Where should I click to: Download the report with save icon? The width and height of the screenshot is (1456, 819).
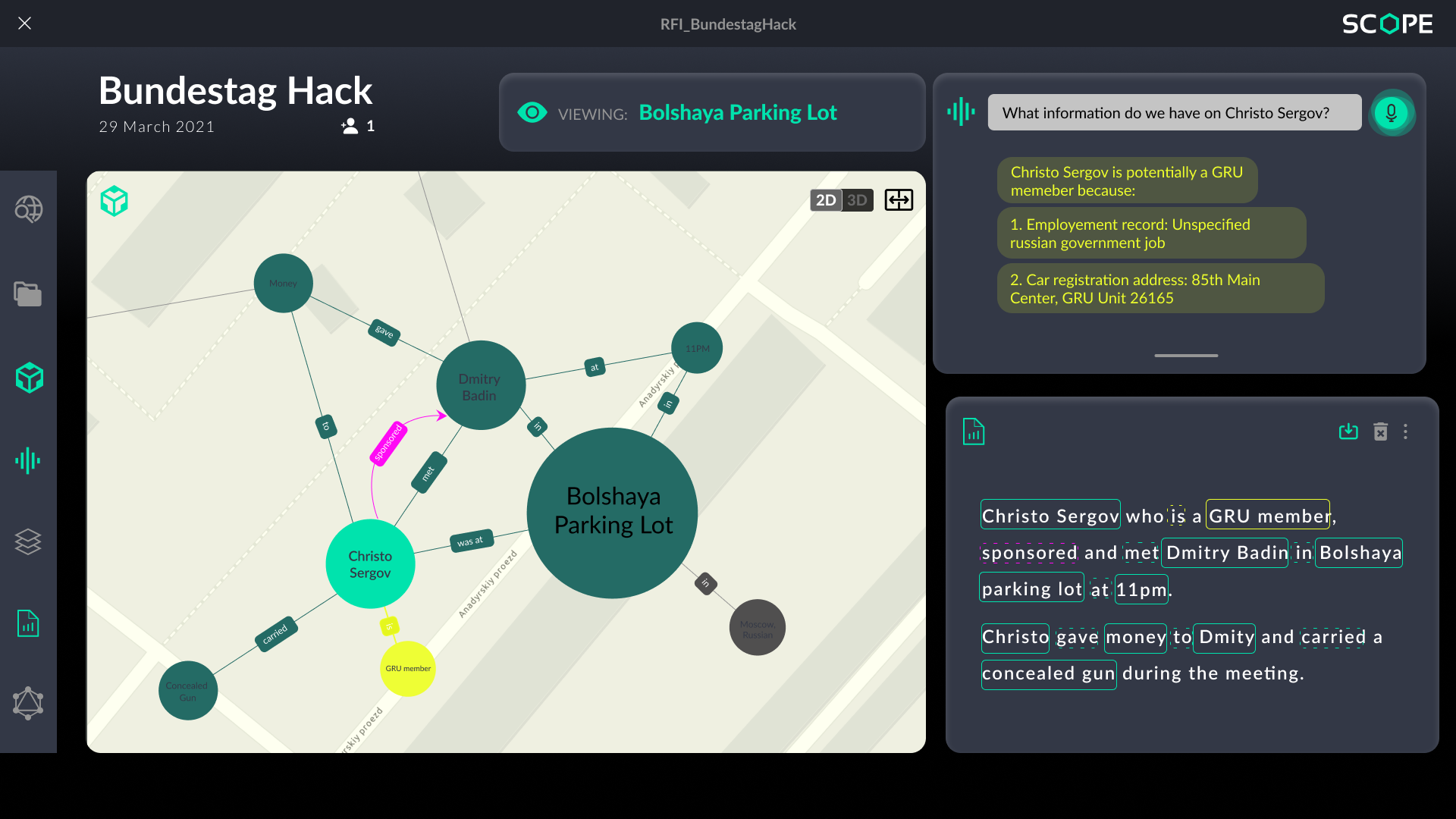click(1348, 431)
